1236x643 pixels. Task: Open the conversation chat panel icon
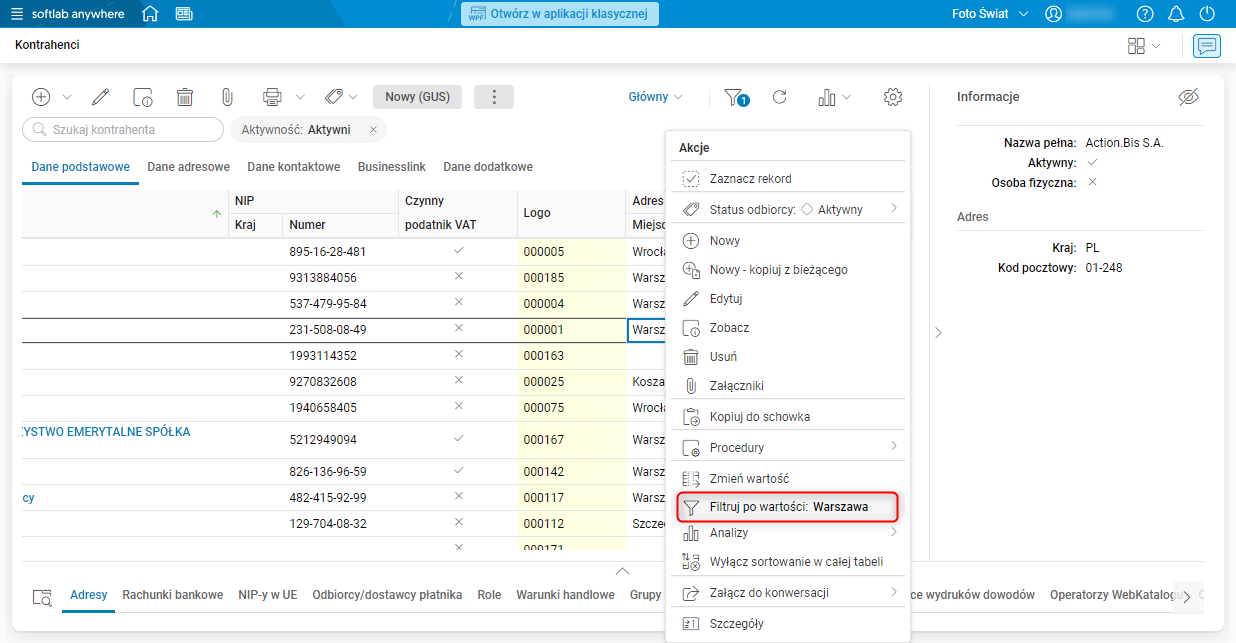tap(1207, 46)
